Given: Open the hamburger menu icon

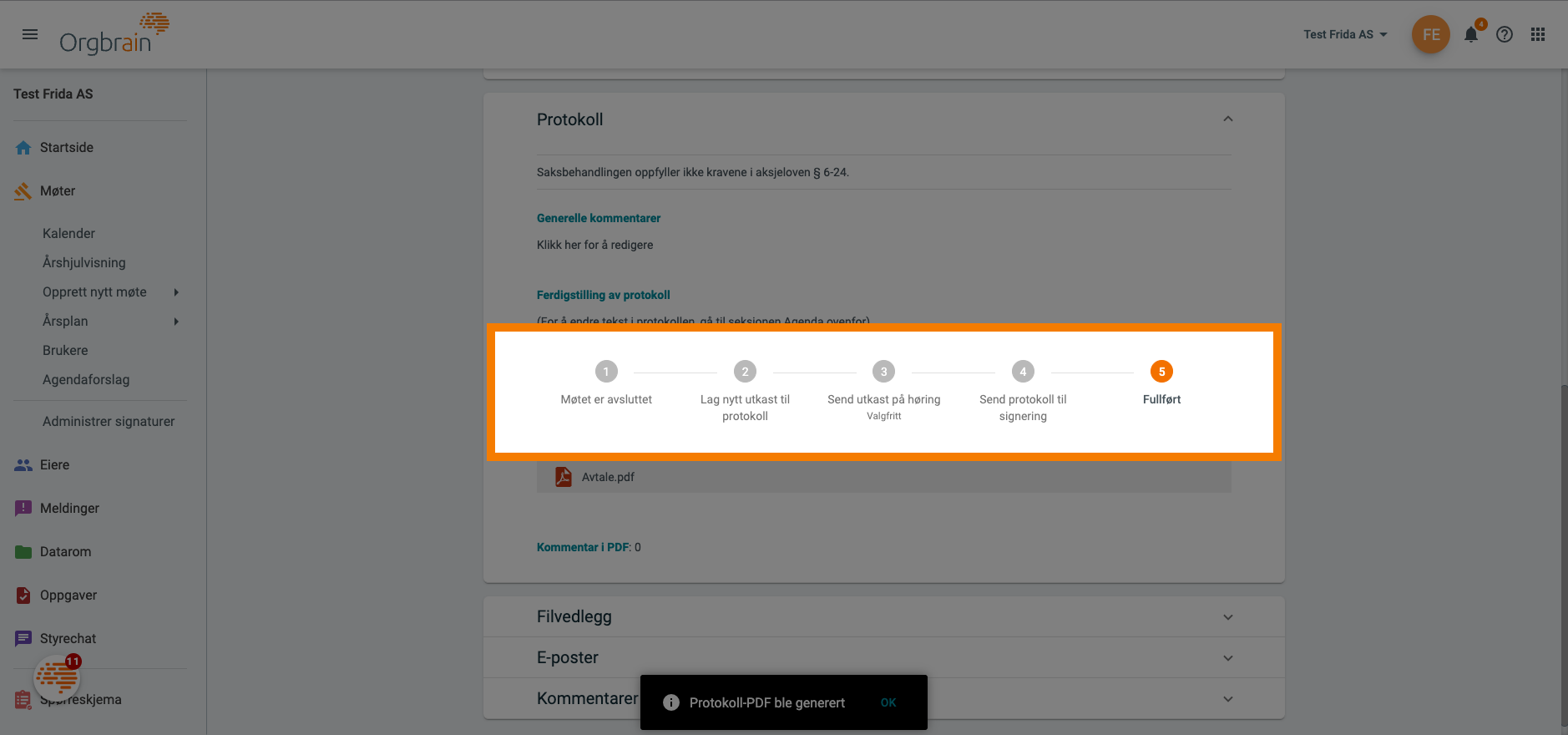Looking at the screenshot, I should (30, 34).
